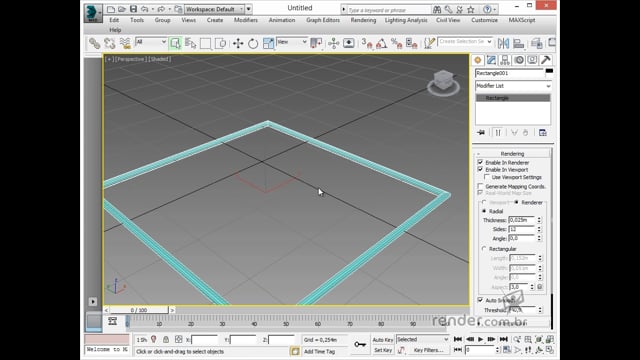Activate the Select and Rotate tool

(x=253, y=43)
